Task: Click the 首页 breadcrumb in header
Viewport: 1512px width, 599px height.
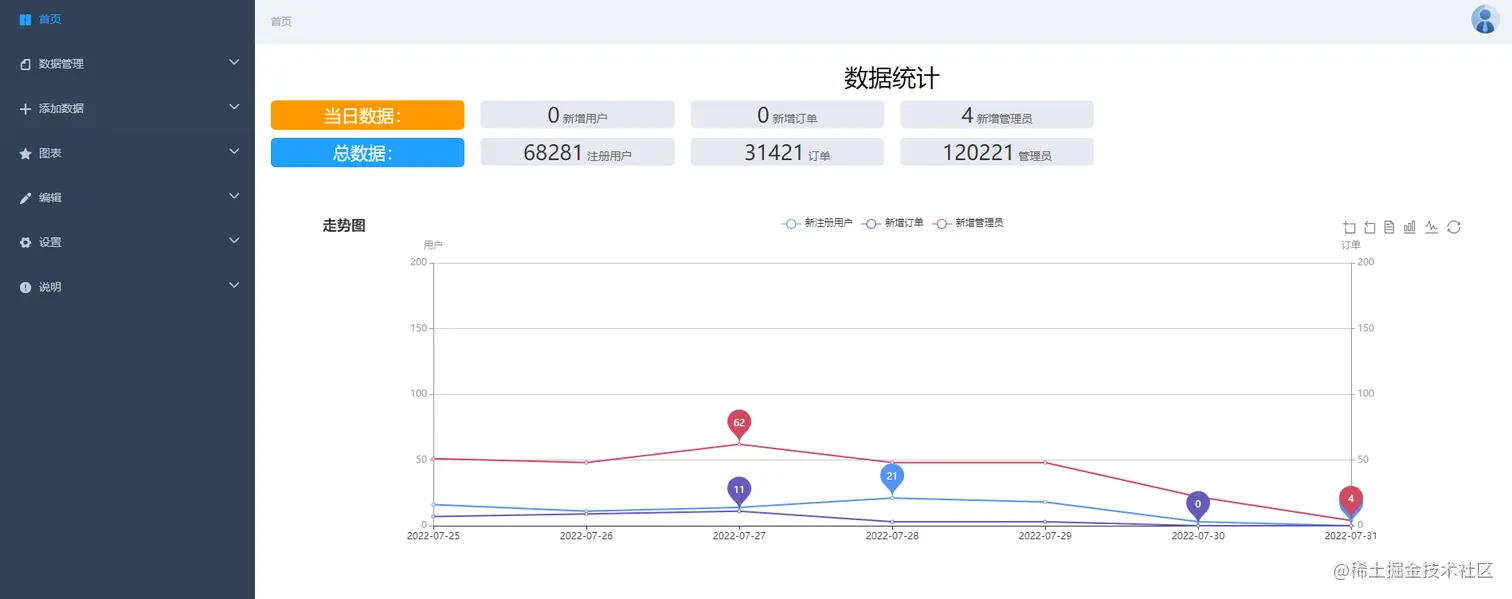Action: (281, 21)
